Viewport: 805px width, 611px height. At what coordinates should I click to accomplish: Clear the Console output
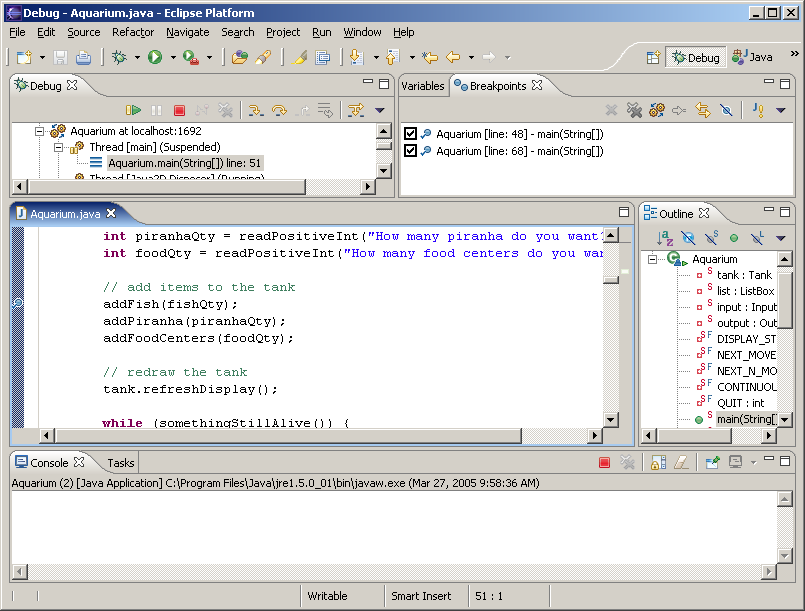tap(681, 463)
